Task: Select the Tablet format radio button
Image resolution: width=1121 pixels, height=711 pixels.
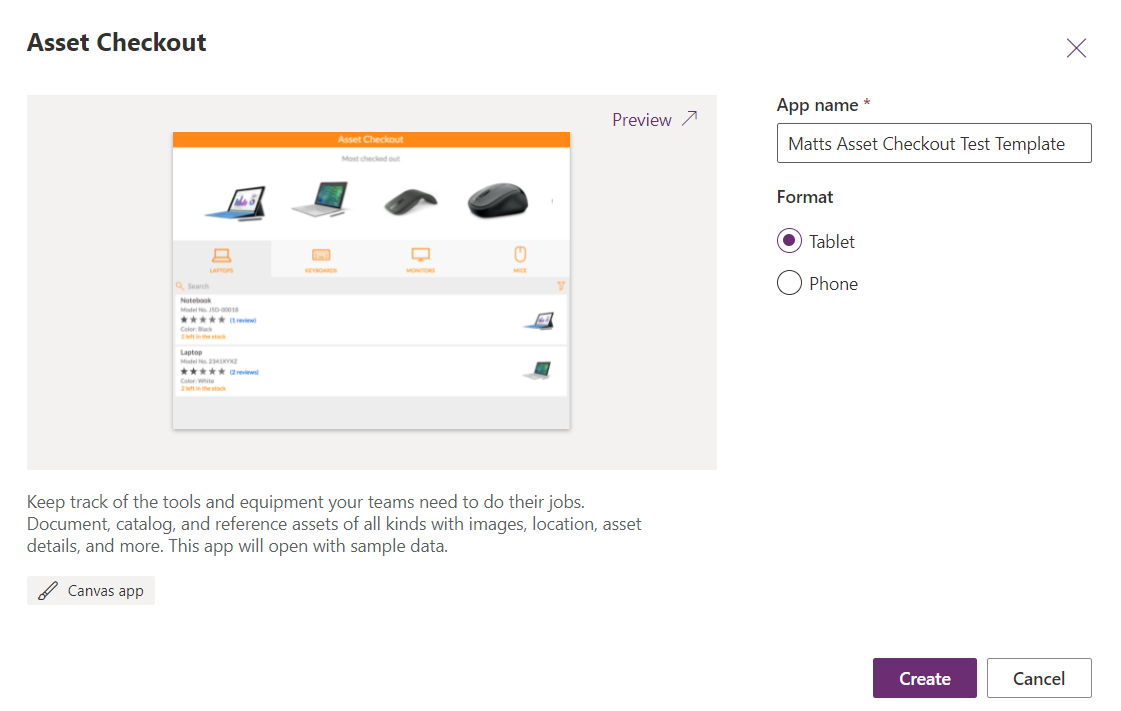Action: point(789,241)
